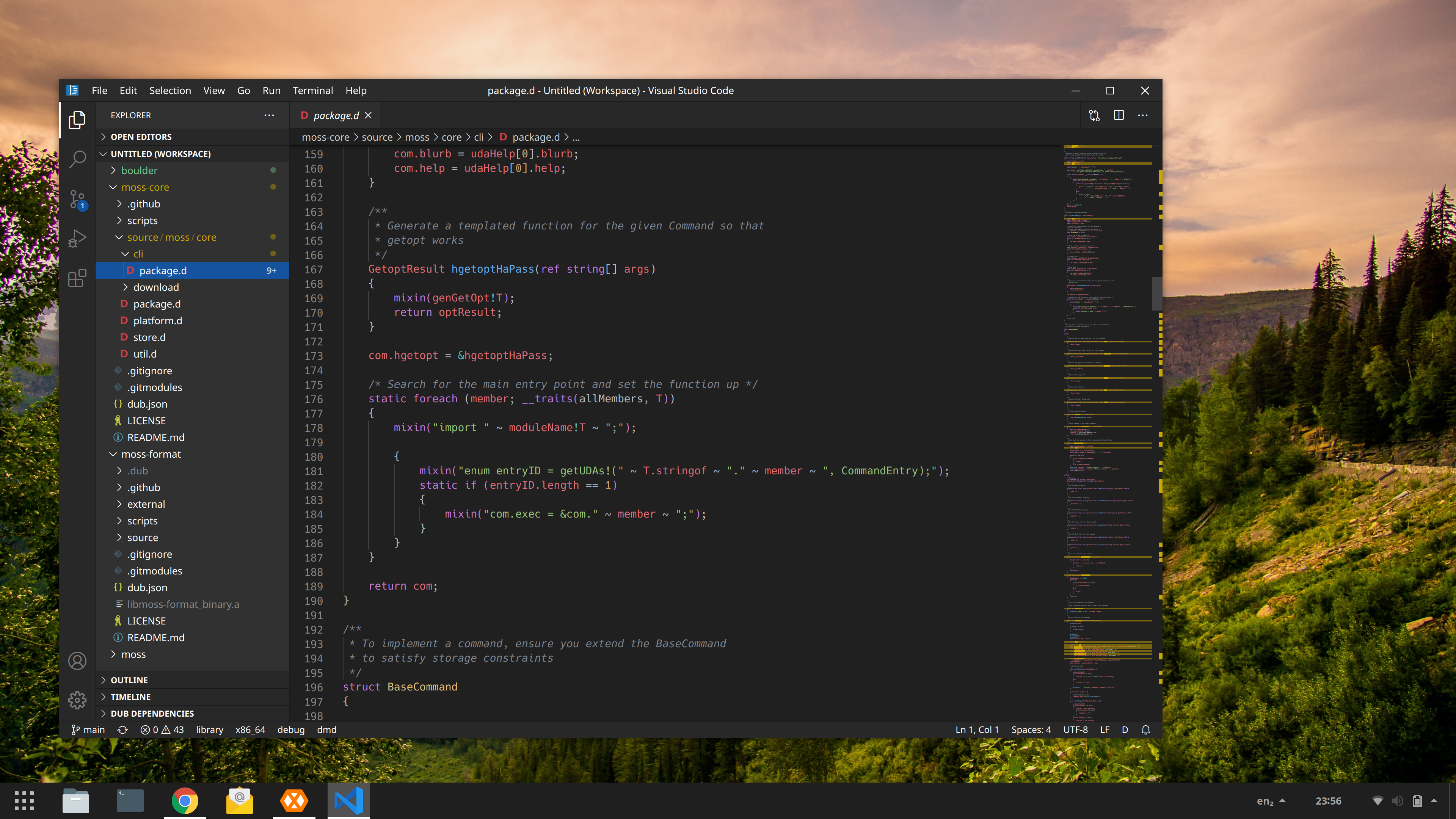Switch to Chrome in the taskbar
Screen dimensions: 1456x819
[185, 801]
